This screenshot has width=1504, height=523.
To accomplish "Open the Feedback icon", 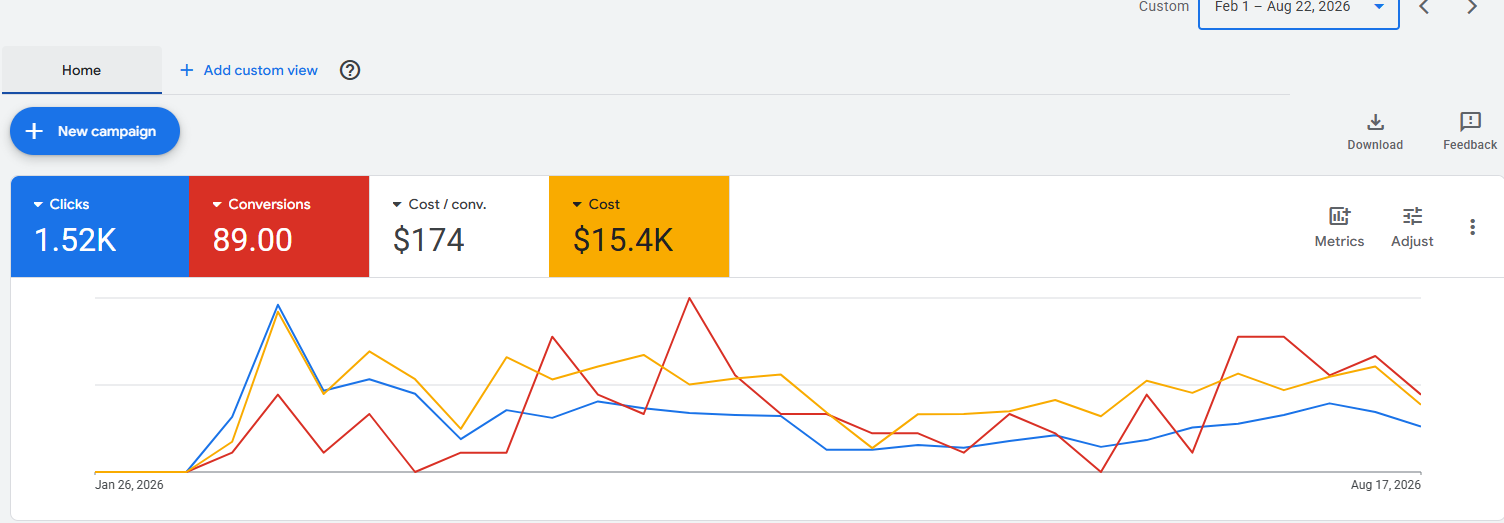I will [x=1470, y=122].
